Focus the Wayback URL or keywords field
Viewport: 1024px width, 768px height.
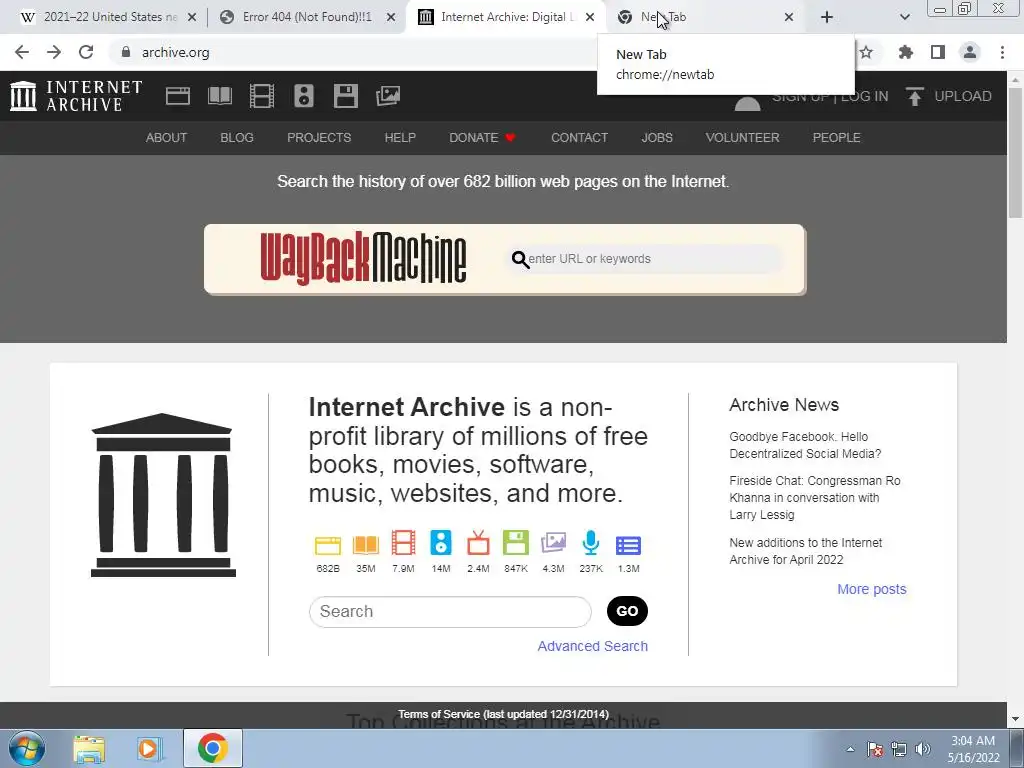[647, 259]
